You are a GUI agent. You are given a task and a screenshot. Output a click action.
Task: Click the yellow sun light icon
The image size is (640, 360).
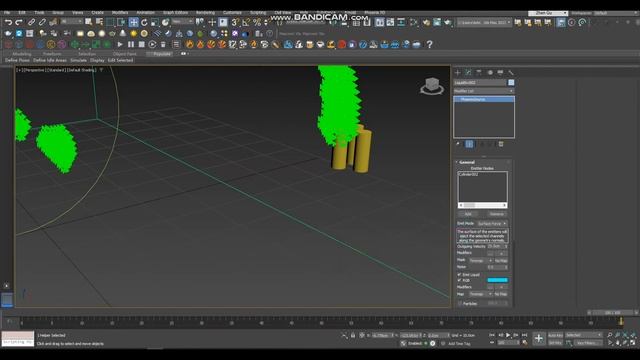[133, 33]
